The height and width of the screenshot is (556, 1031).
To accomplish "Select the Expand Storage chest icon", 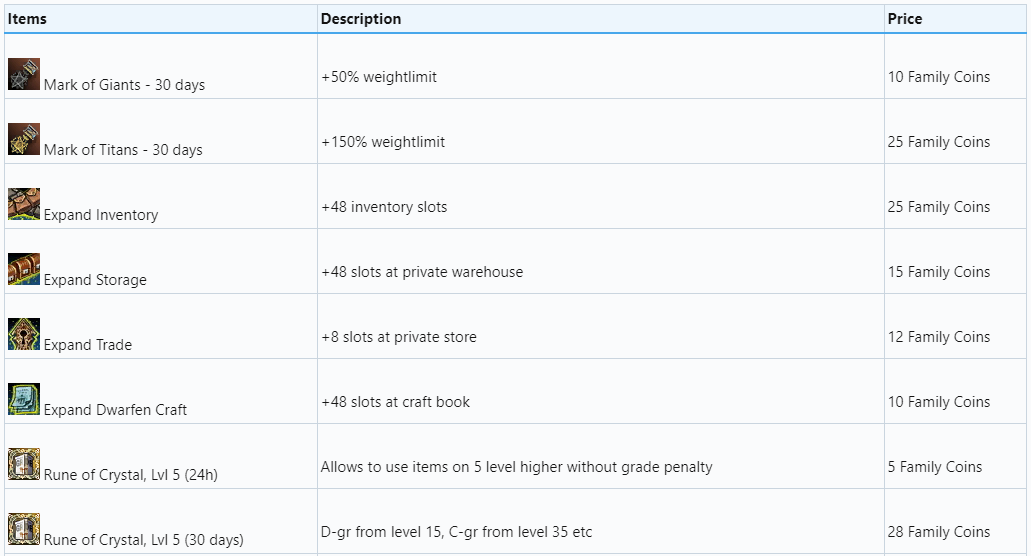I will tap(24, 269).
